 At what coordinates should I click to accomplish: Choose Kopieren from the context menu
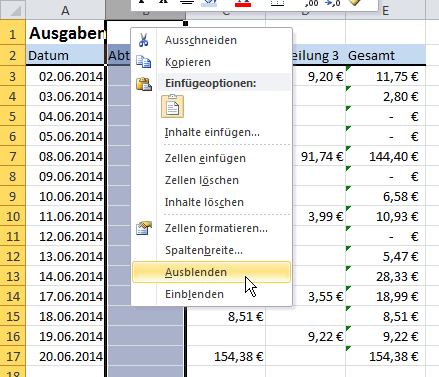tap(211, 62)
